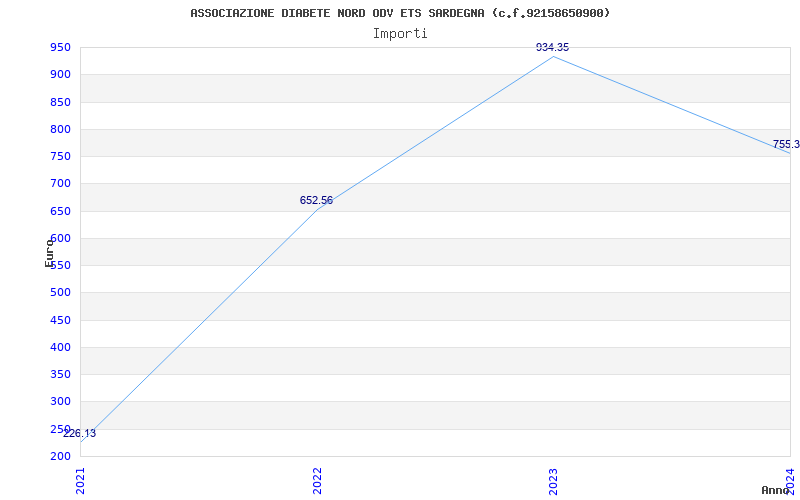800x500 pixels.
Task: Click the 650 y-axis tick label
Action: tap(60, 211)
